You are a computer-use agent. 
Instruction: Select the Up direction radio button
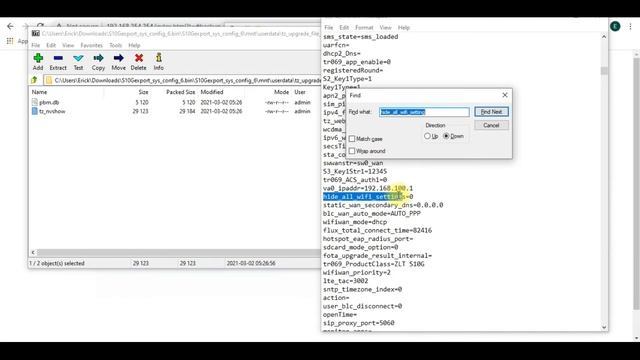(427, 136)
